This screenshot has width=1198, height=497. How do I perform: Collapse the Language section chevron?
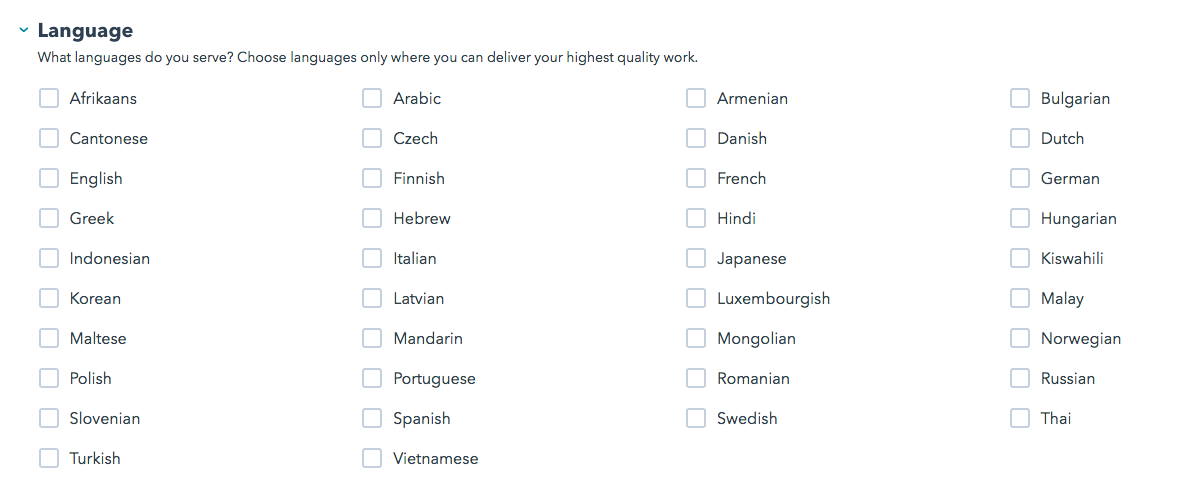[x=23, y=31]
